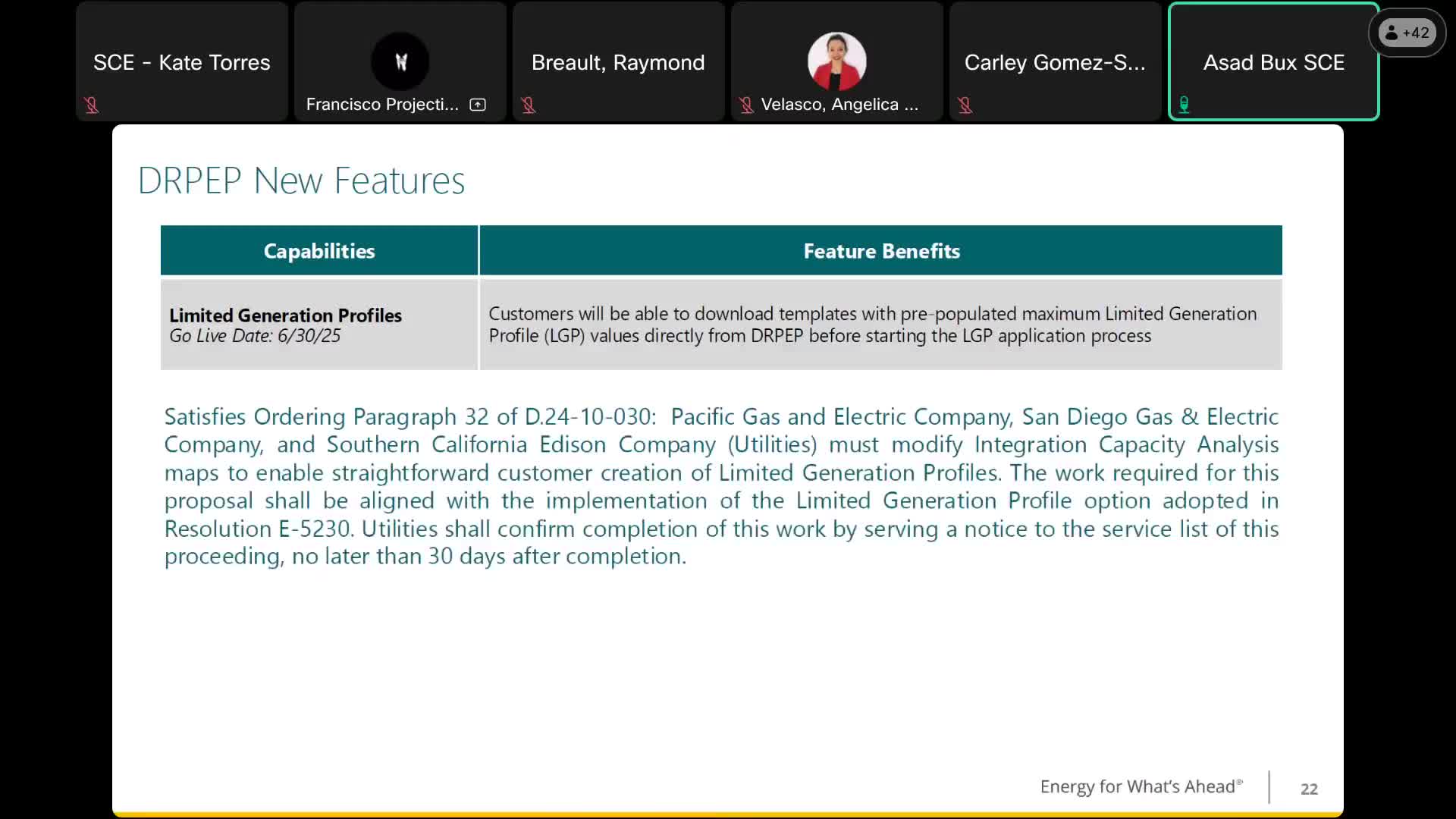1456x819 pixels.
Task: Click Francisco's round avatar logo
Action: point(400,61)
